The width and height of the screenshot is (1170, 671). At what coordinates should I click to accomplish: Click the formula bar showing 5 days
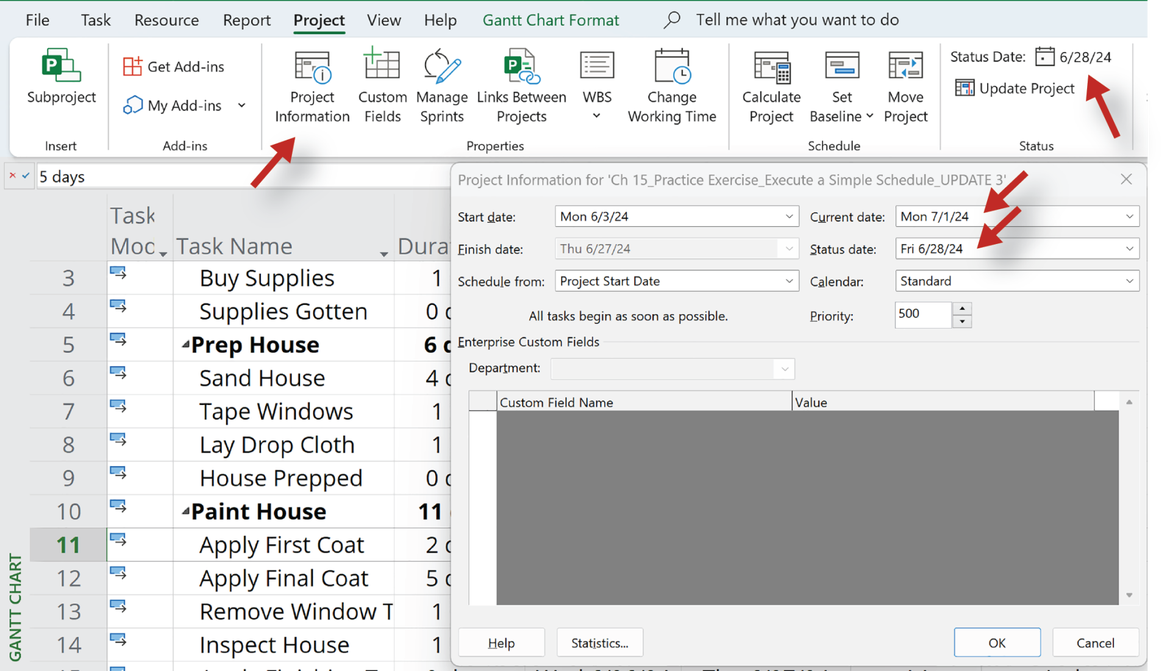pyautogui.click(x=243, y=177)
